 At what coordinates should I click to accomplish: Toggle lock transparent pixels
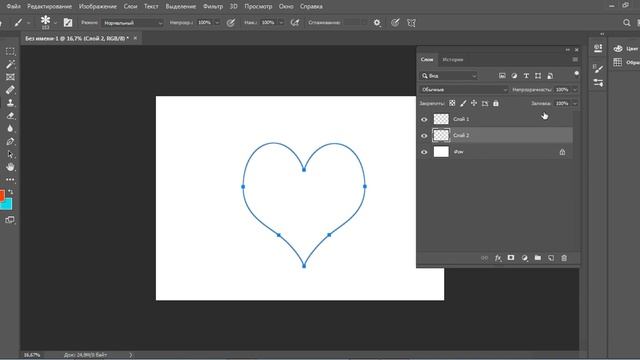point(452,103)
